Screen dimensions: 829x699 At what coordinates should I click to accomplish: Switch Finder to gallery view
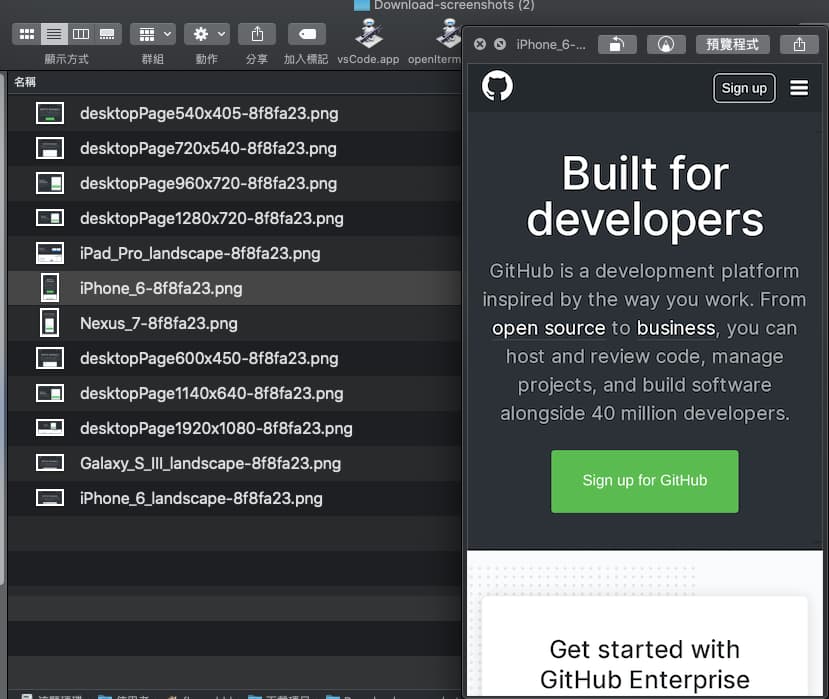[107, 34]
